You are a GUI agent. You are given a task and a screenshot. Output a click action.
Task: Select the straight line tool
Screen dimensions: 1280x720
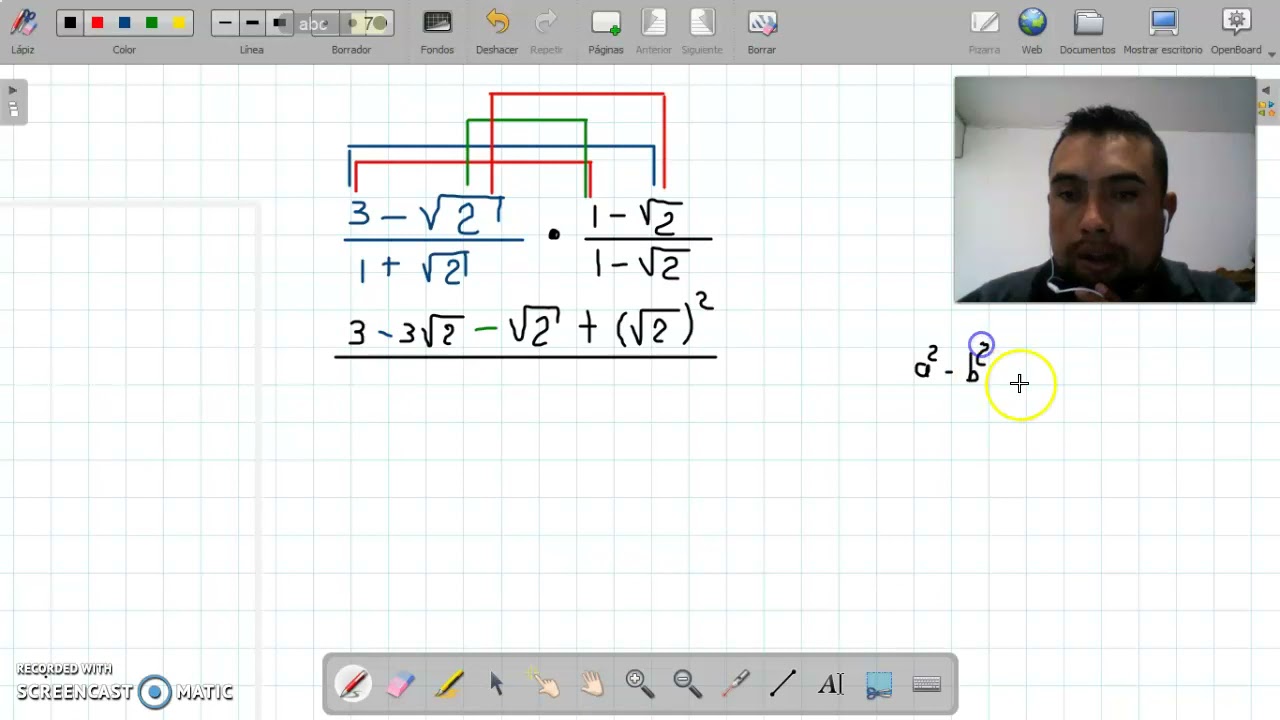click(x=783, y=684)
